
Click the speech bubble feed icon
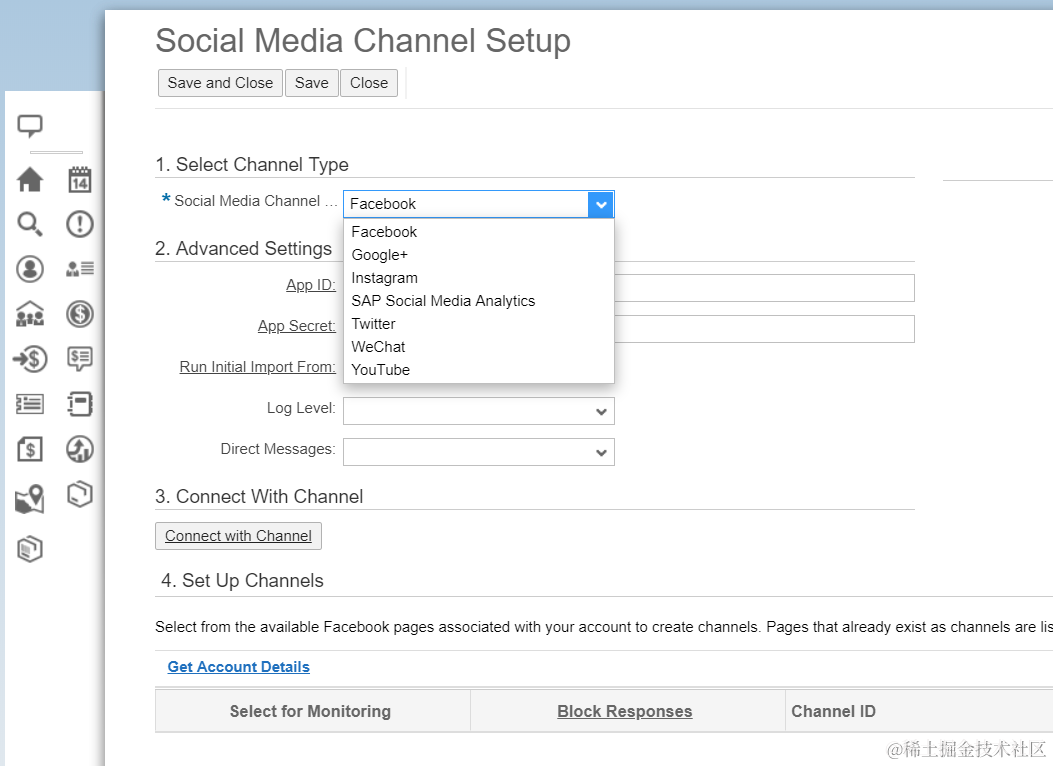click(x=30, y=126)
